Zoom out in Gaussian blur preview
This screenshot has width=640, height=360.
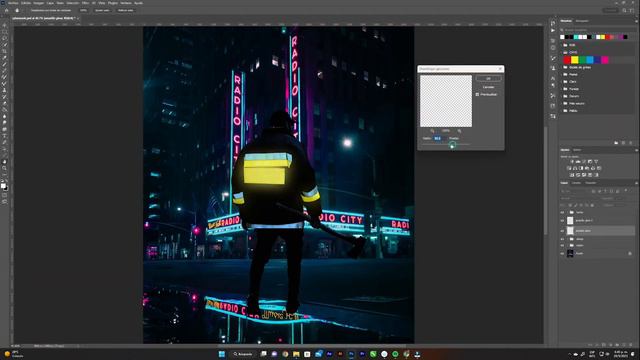(x=432, y=131)
